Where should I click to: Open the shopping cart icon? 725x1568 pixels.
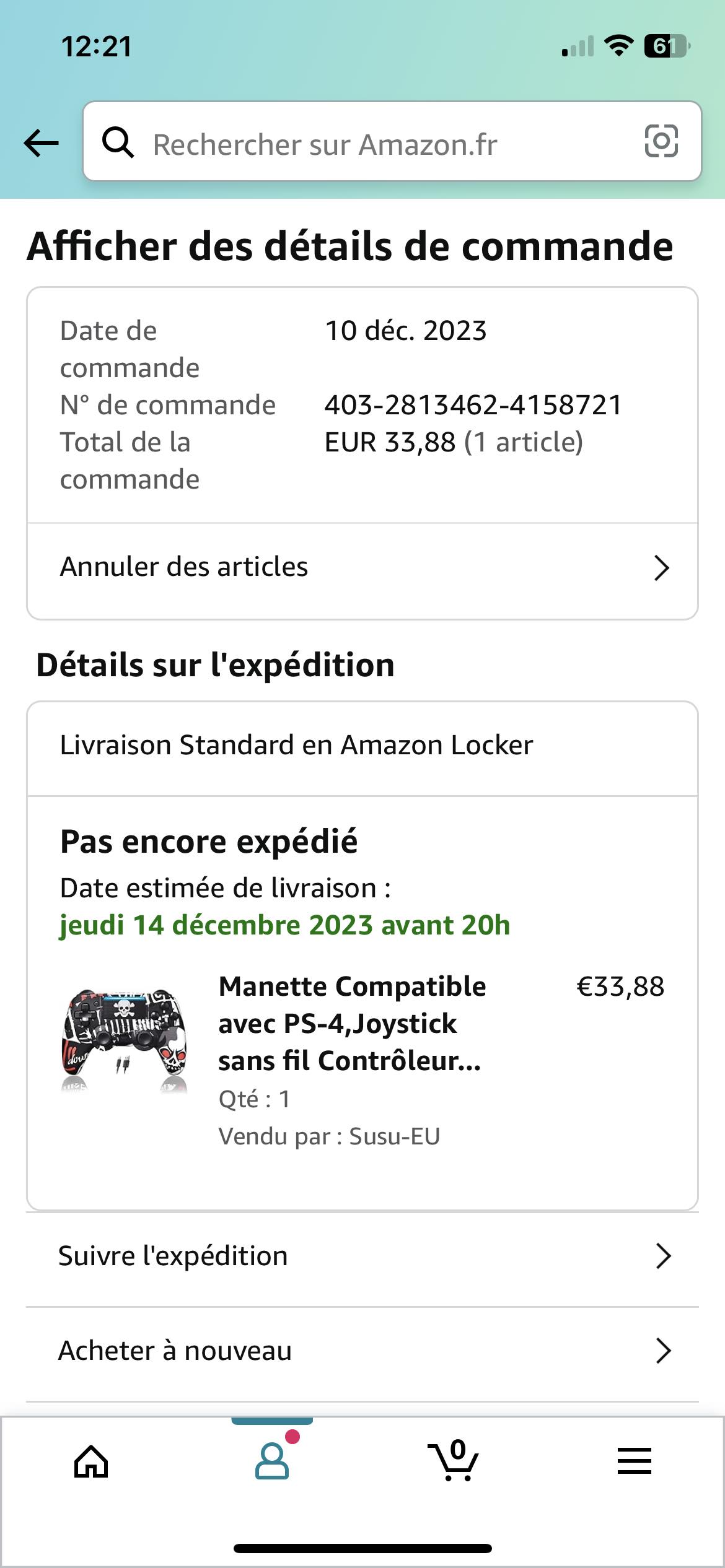point(454,1461)
